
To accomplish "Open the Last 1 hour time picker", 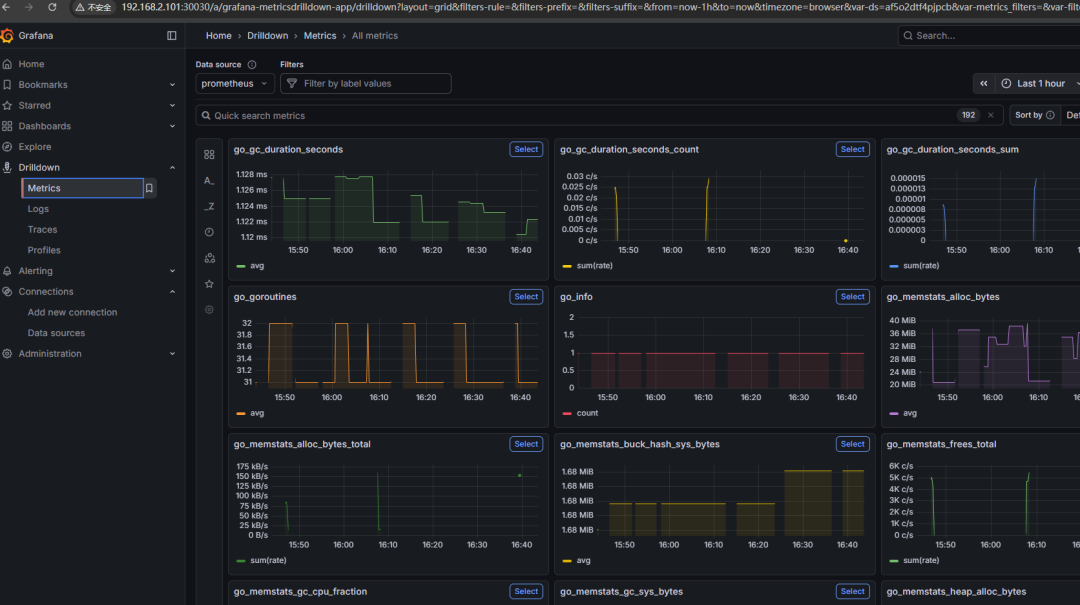I will tap(1039, 83).
